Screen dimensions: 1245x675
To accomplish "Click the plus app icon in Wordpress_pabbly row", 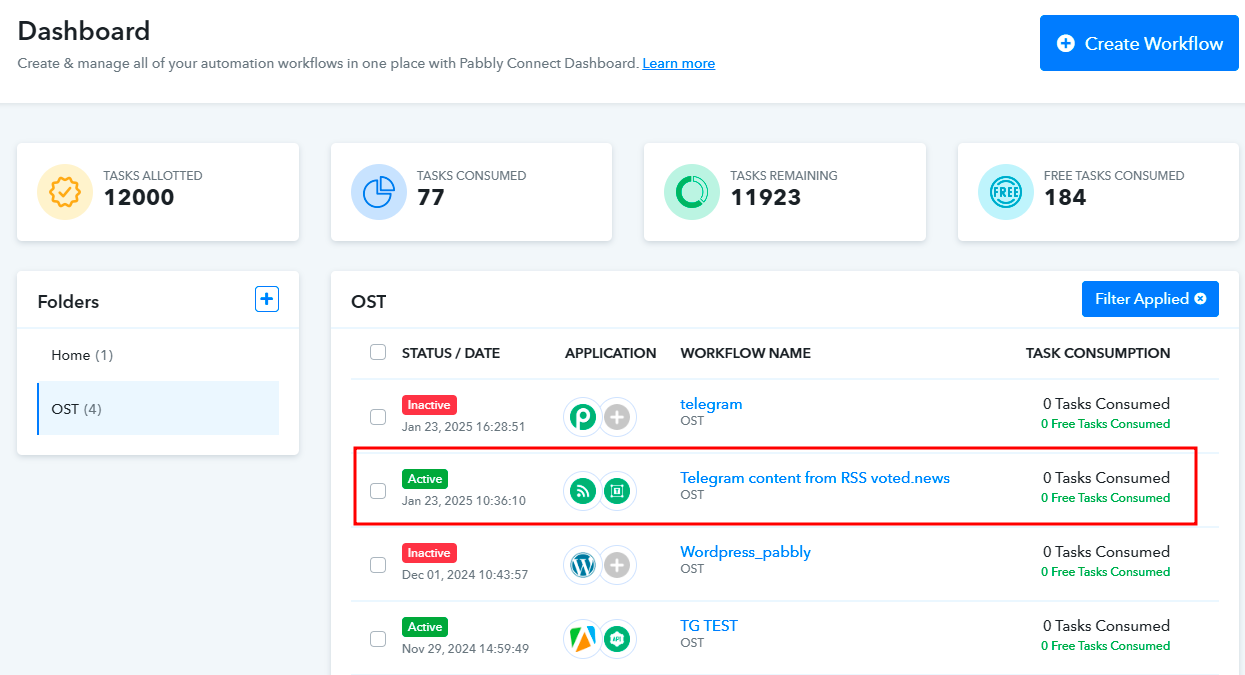I will pos(617,565).
